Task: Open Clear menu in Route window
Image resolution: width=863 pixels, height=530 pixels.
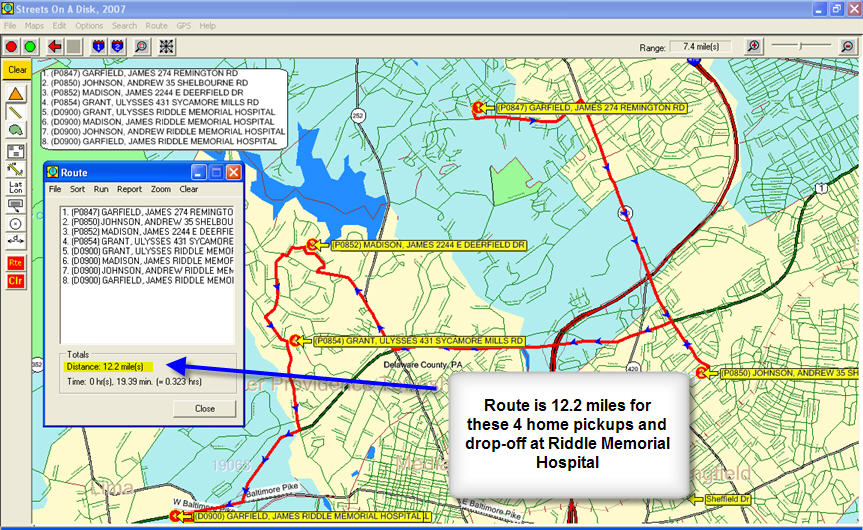Action: pos(188,189)
